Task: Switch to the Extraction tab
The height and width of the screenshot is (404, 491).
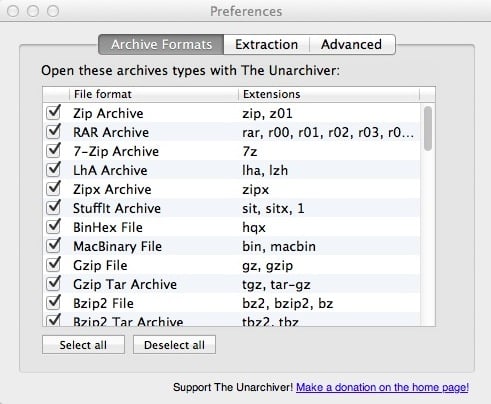Action: pyautogui.click(x=266, y=44)
